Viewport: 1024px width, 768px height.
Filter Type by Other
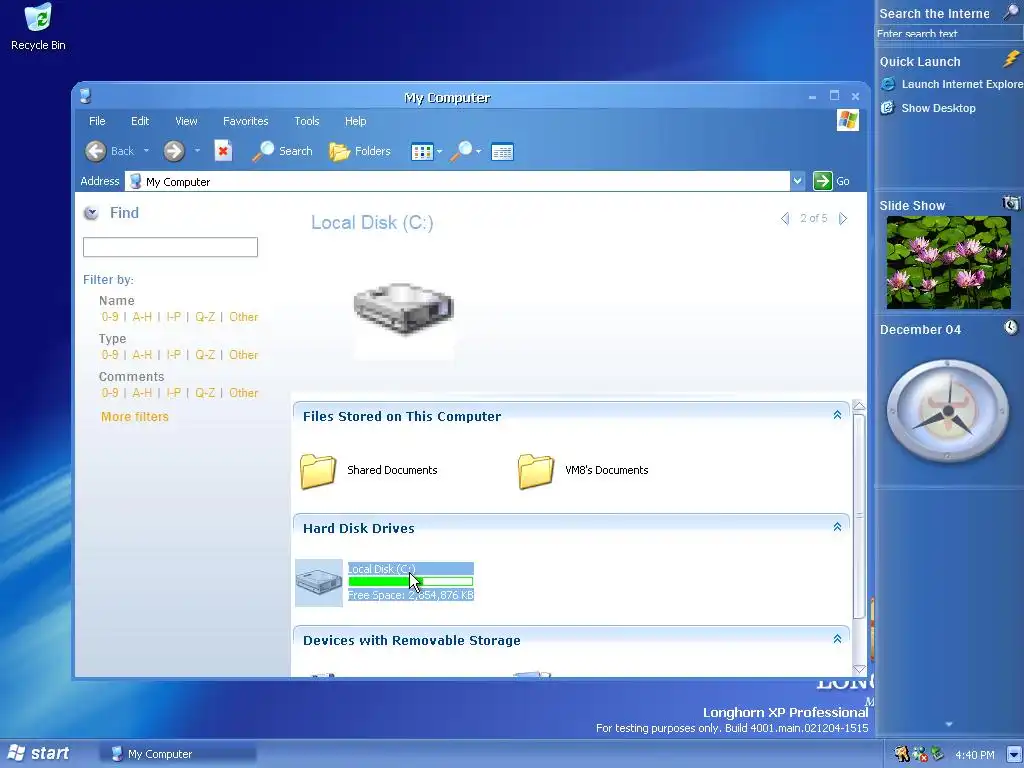coord(244,355)
